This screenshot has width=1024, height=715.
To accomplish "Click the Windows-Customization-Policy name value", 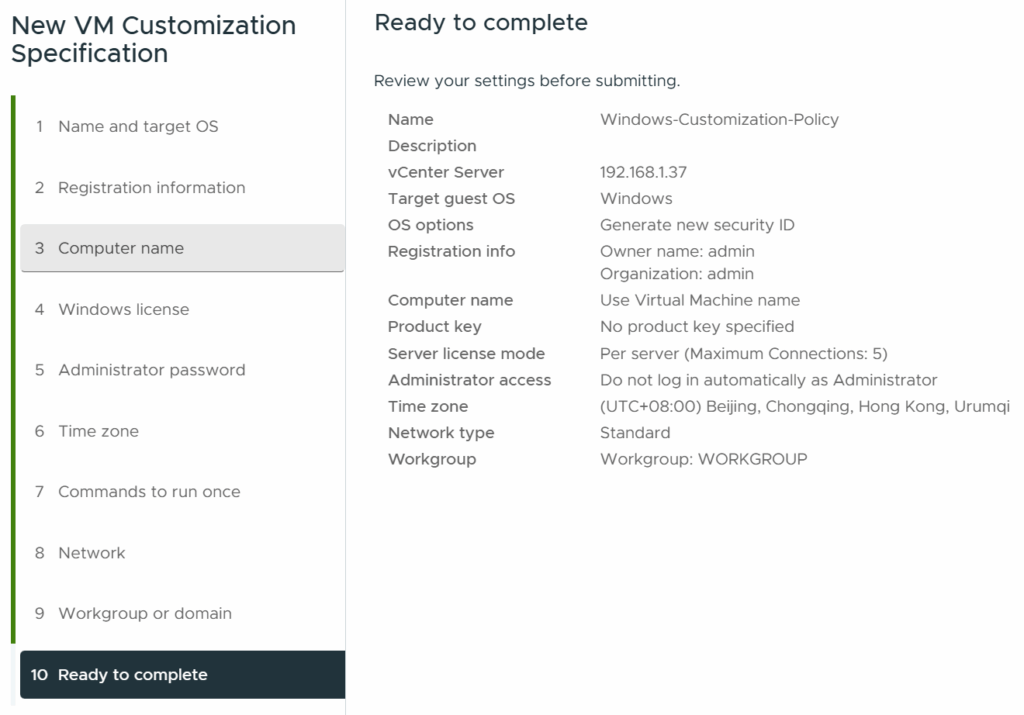I will 719,120.
